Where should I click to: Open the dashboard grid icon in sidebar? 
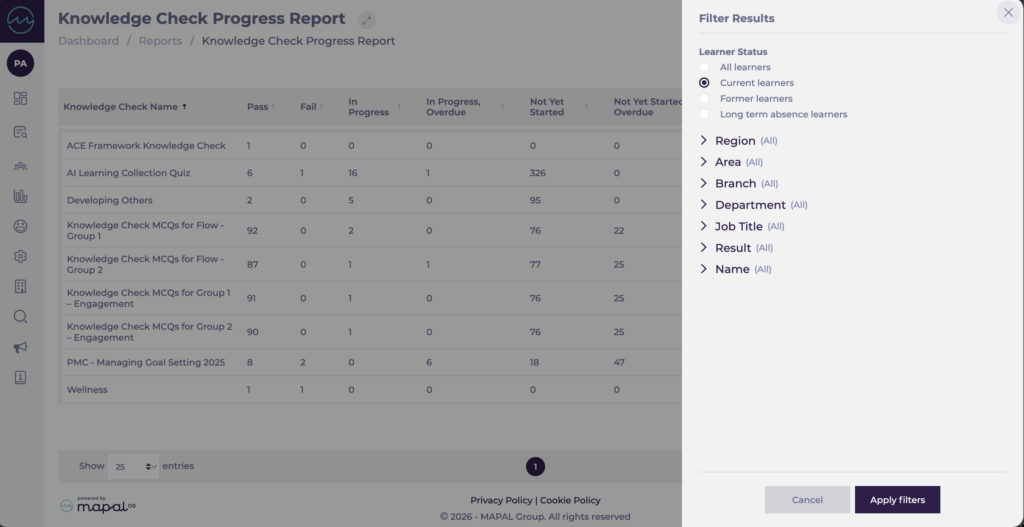21,99
